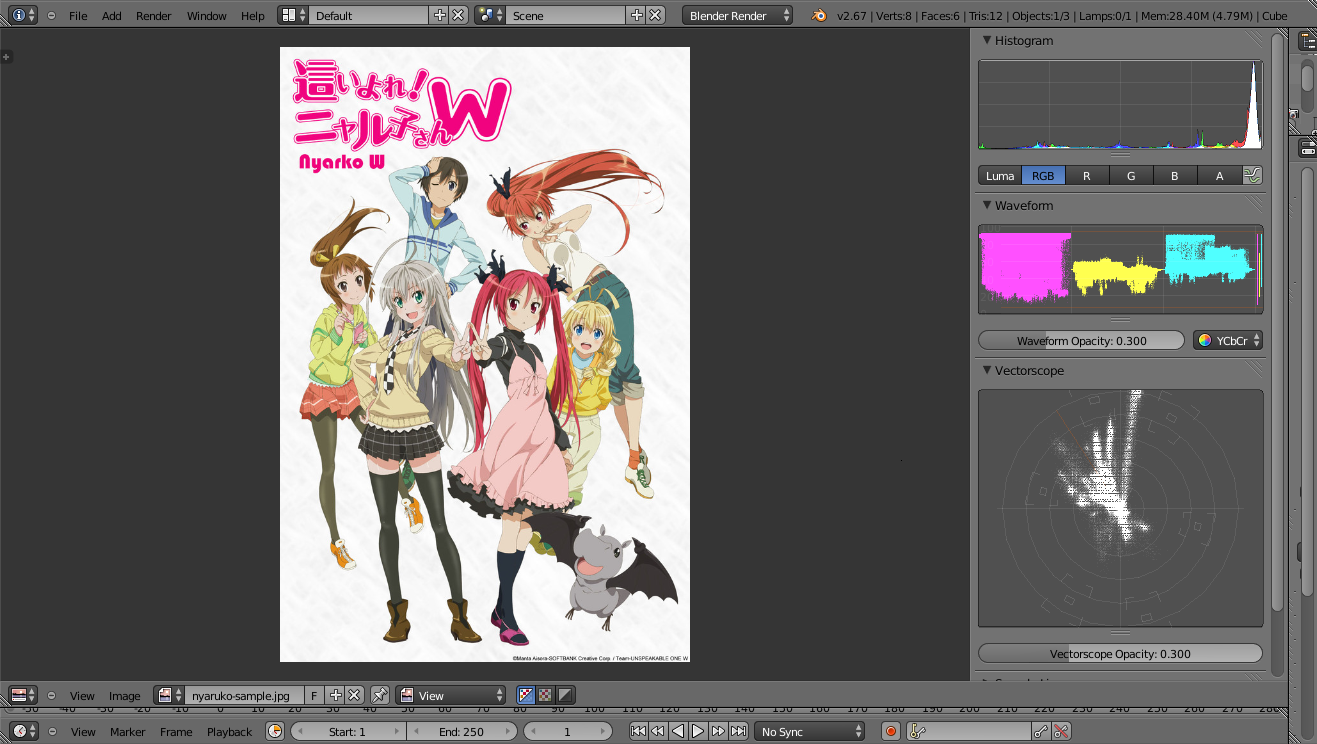Click the Blender logo icon

819,15
